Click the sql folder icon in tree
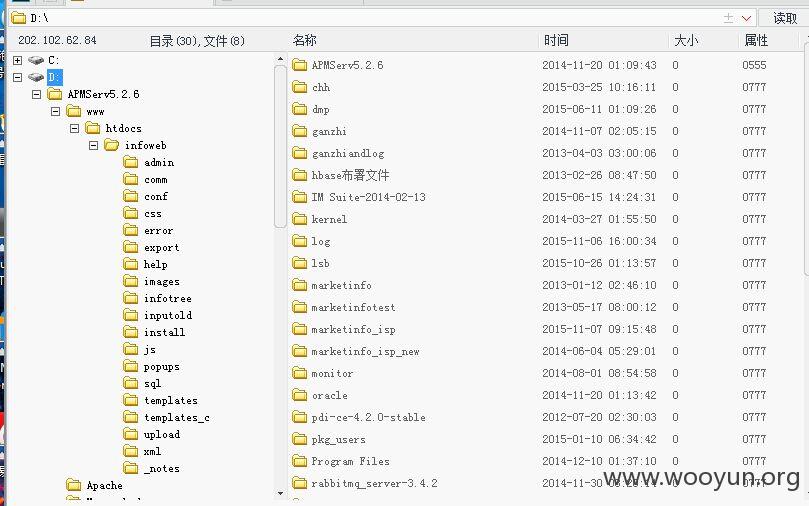809x506 pixels. pyautogui.click(x=131, y=383)
